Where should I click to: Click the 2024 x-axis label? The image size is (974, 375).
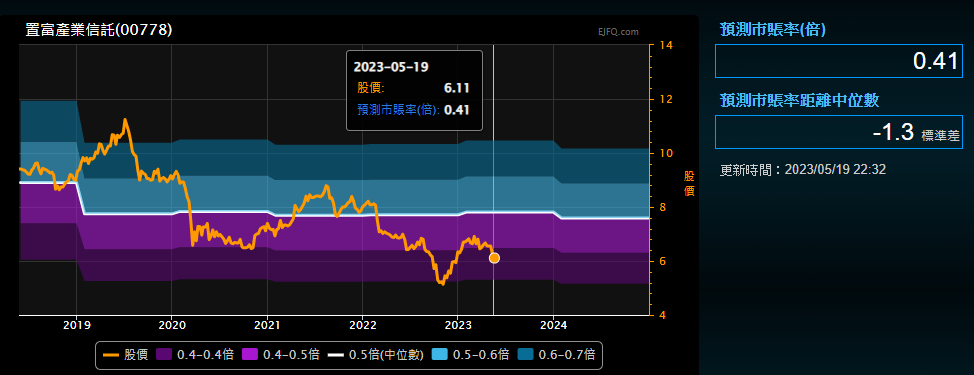pos(553,324)
